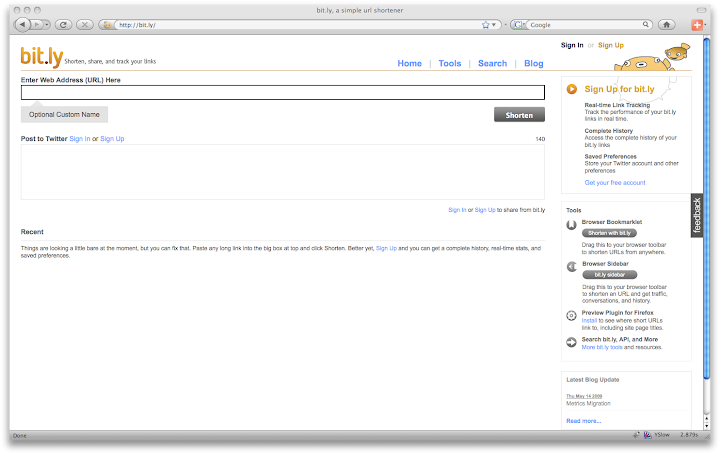Expand the Optional Custom Name option

tap(64, 114)
